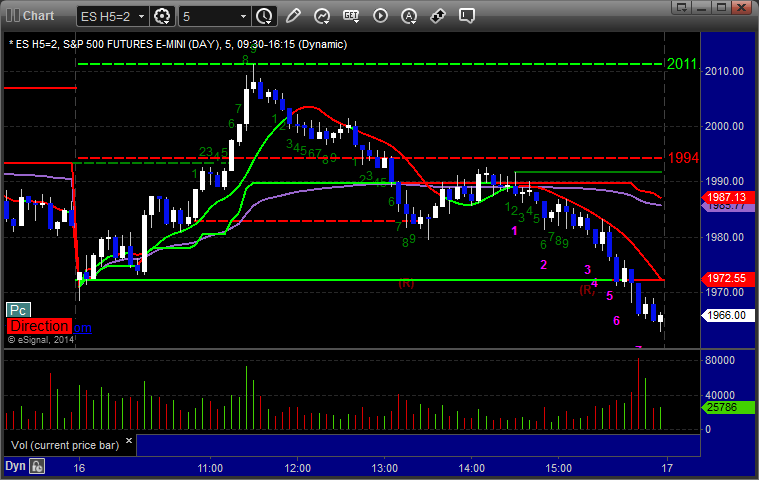Click the 1966.00 last price marker
The height and width of the screenshot is (480, 759).
pyautogui.click(x=728, y=315)
